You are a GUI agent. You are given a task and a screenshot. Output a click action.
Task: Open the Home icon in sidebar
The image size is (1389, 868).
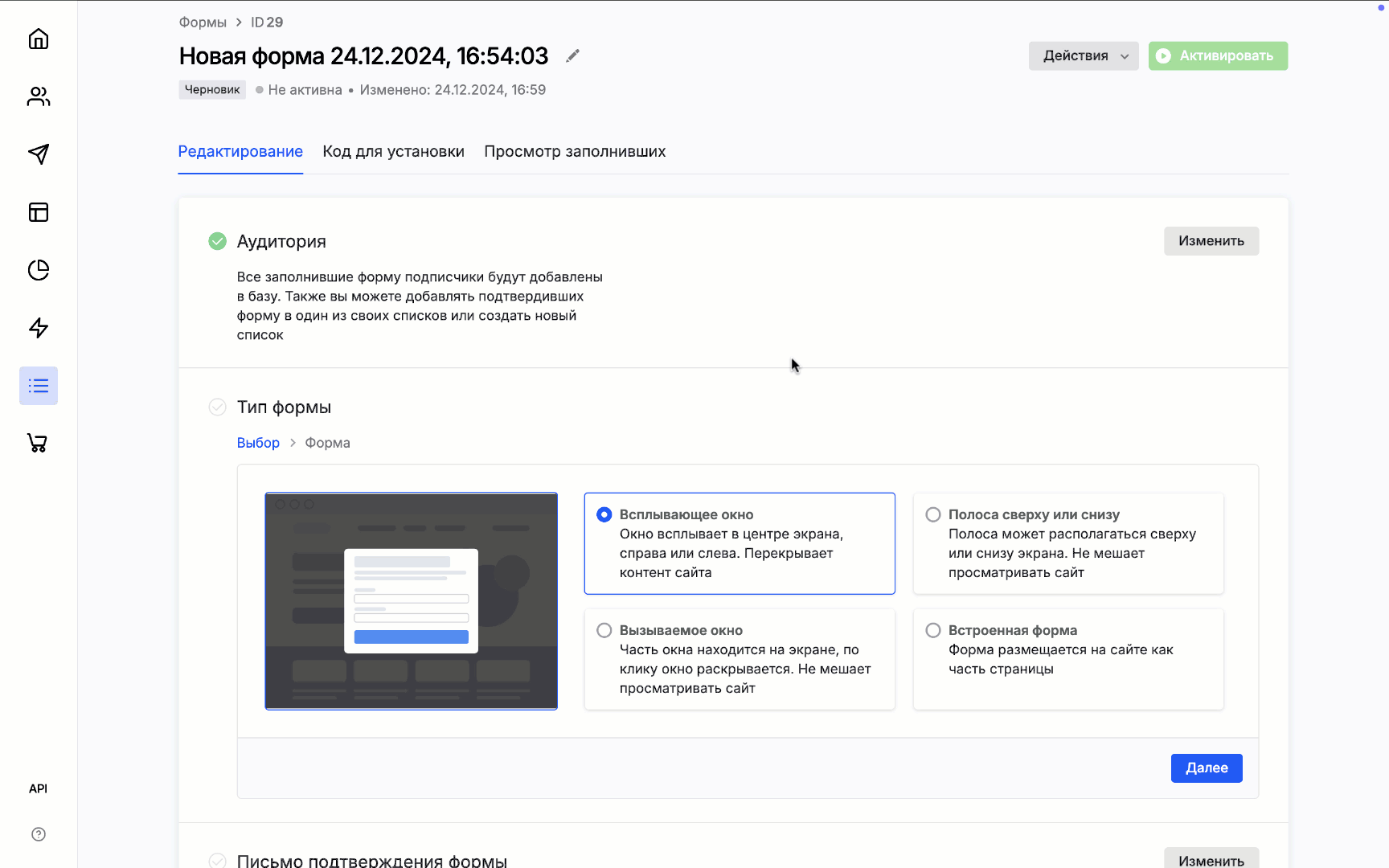[x=39, y=39]
